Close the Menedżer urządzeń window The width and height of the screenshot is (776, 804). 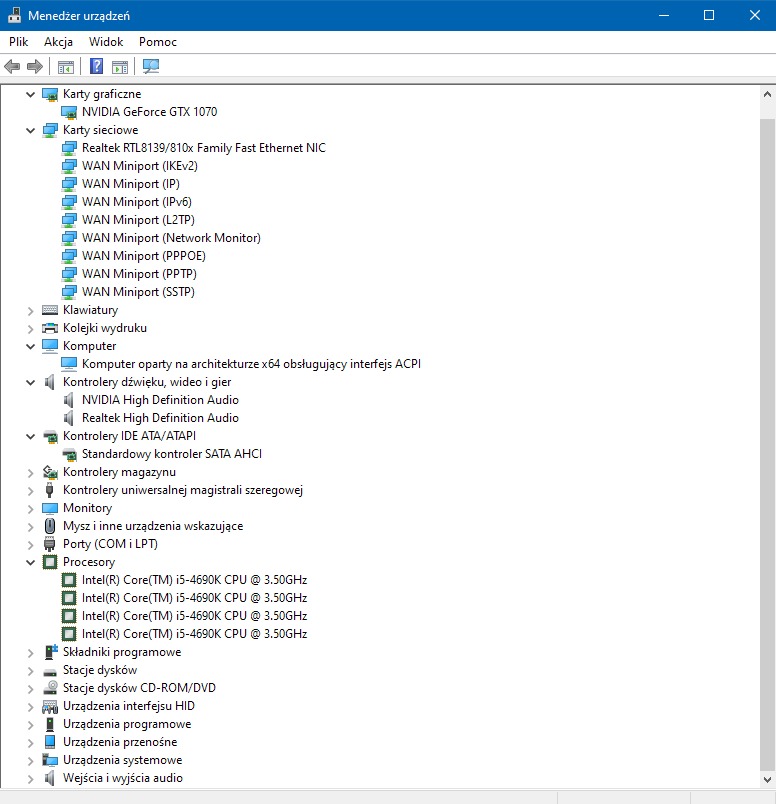tap(754, 15)
